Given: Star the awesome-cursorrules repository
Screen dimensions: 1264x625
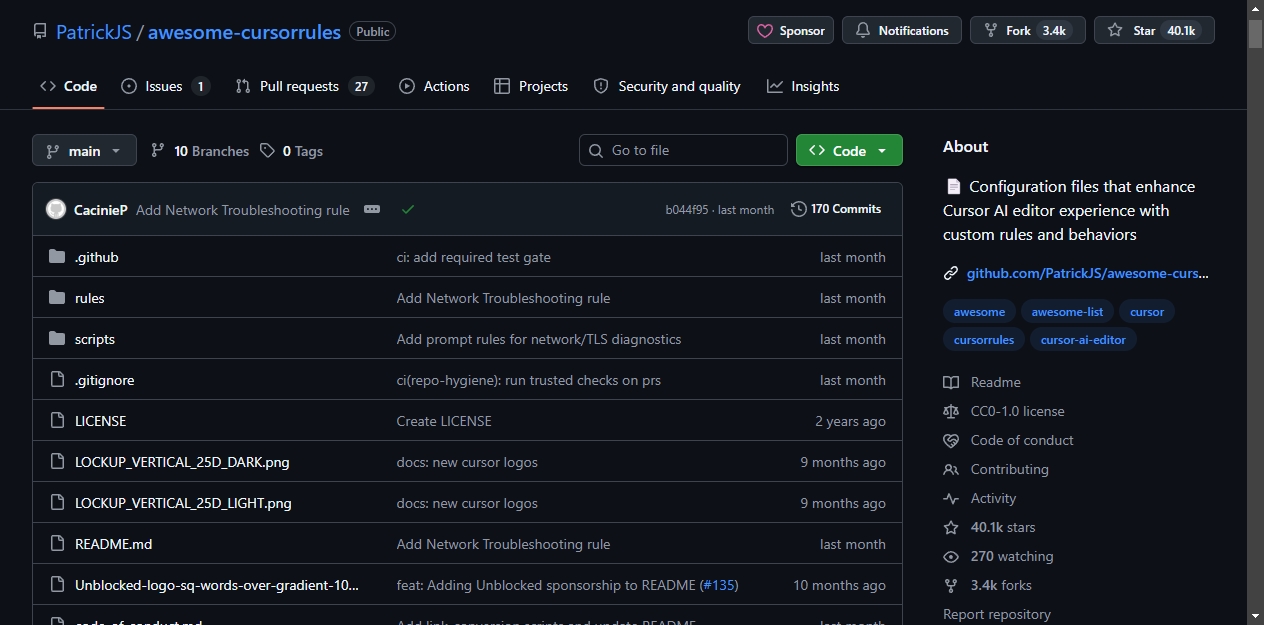Looking at the screenshot, I should pyautogui.click(x=1154, y=30).
